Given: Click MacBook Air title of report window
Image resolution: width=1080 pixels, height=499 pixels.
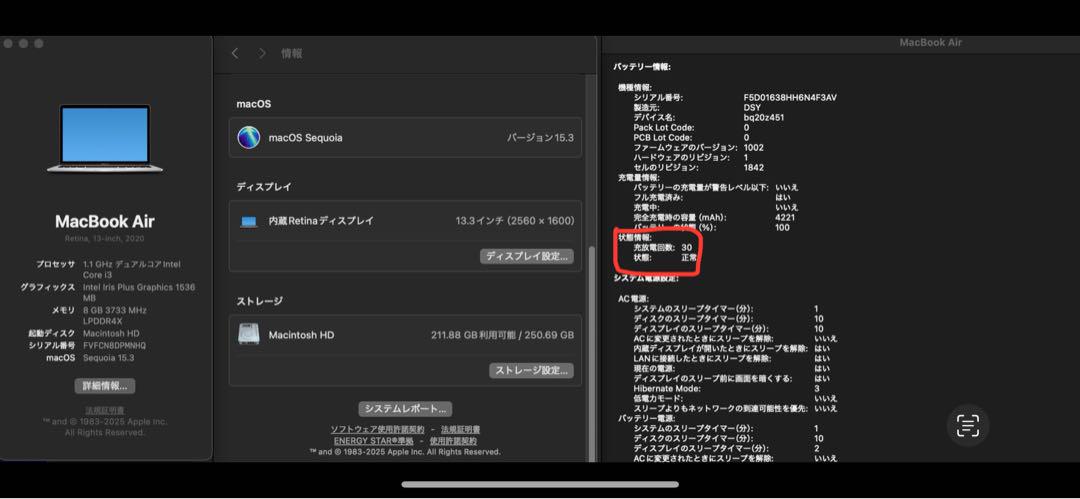Looking at the screenshot, I should click(x=930, y=43).
